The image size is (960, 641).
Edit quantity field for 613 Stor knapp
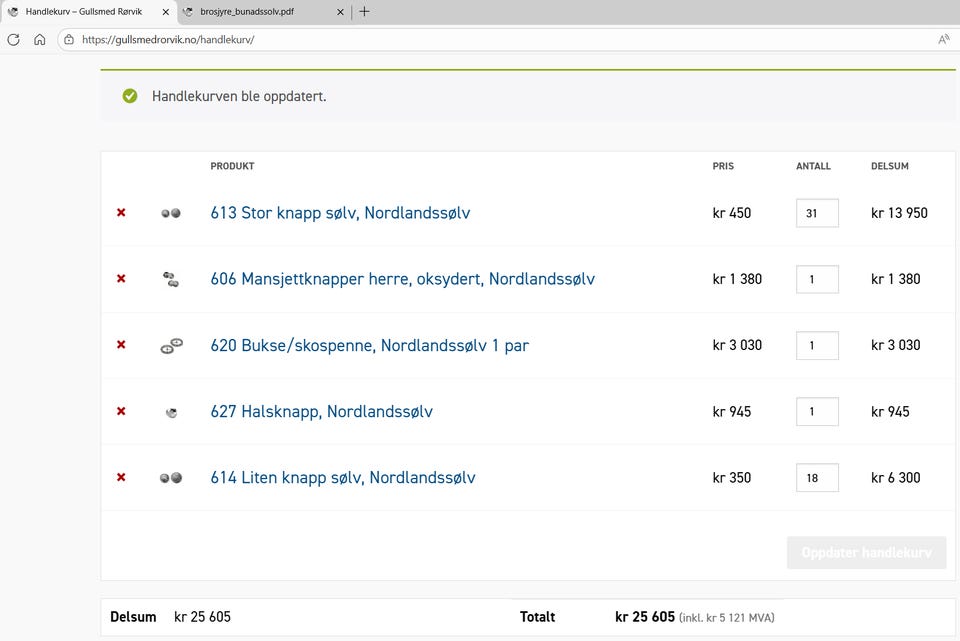[x=817, y=213]
